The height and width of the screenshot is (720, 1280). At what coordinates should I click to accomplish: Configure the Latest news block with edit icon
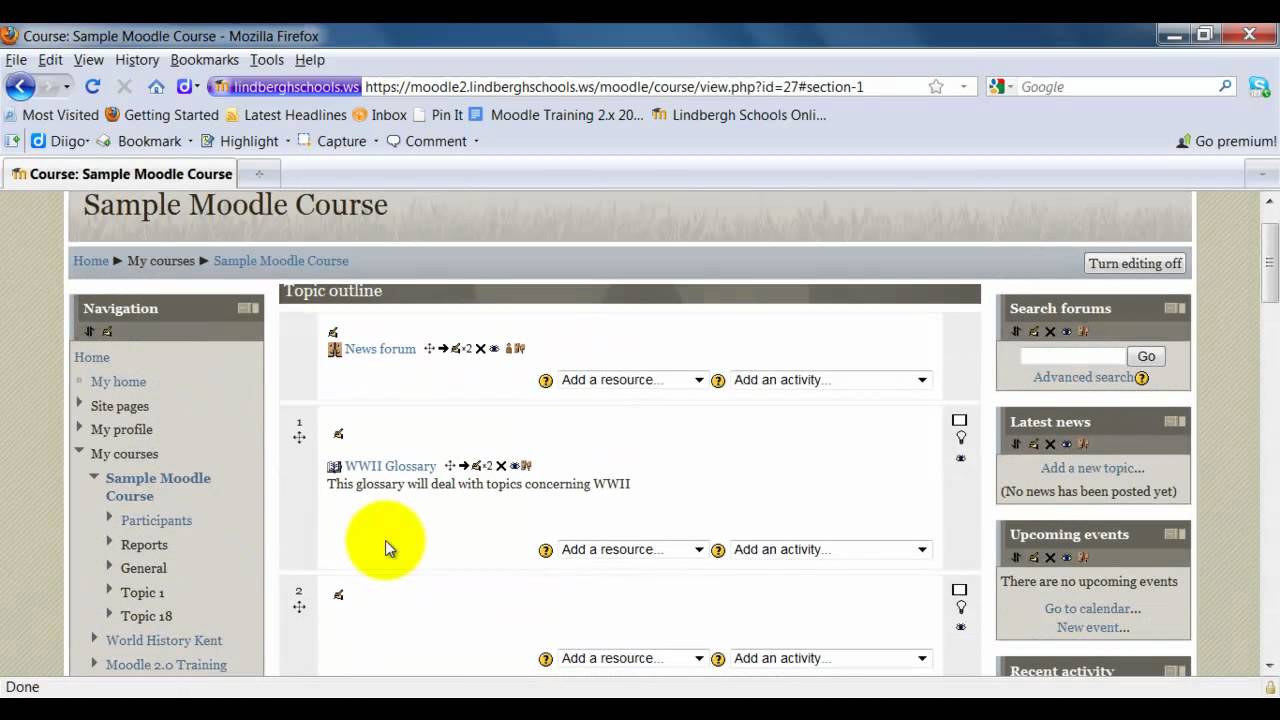[1034, 445]
